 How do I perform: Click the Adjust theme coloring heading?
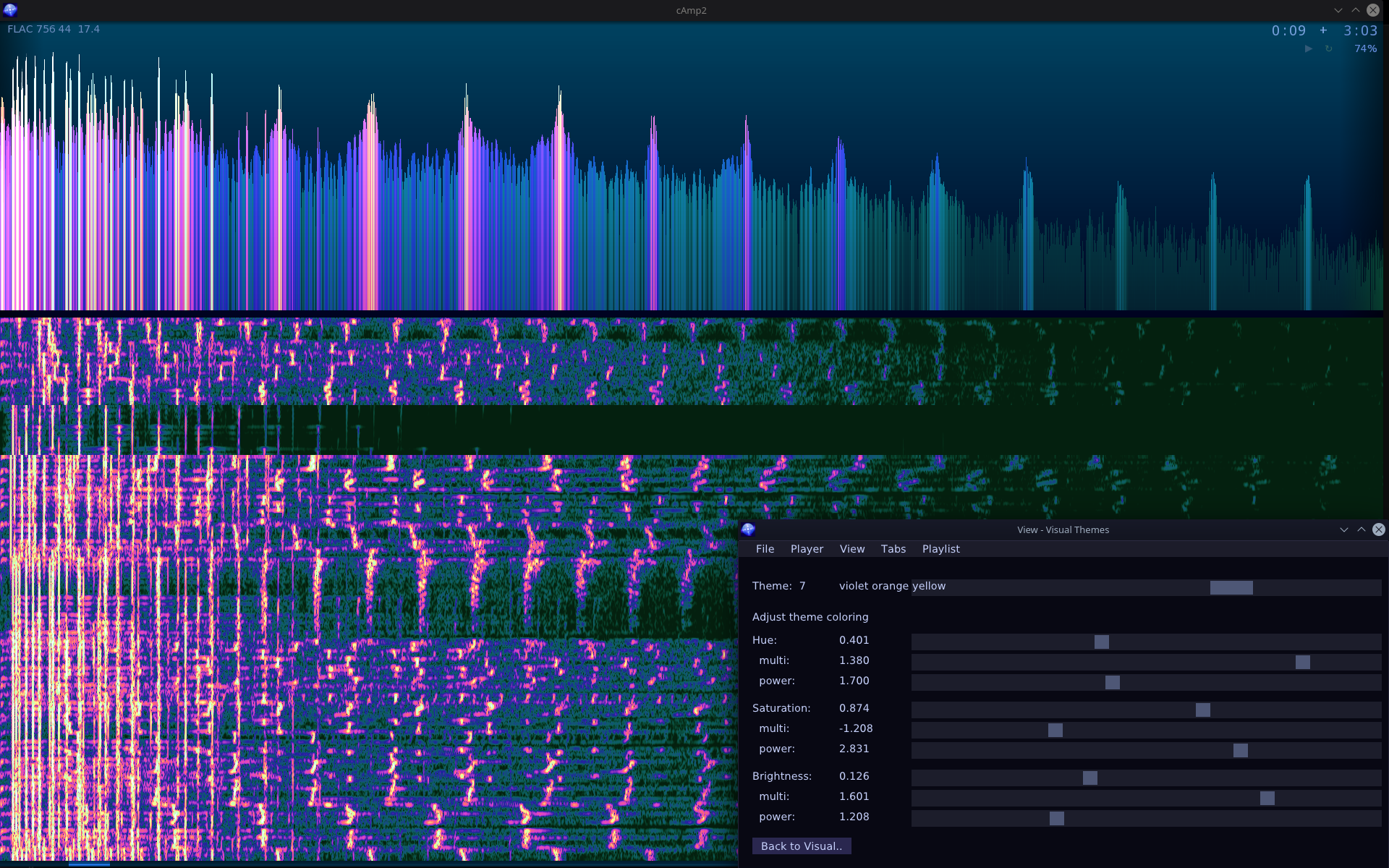pyautogui.click(x=810, y=617)
